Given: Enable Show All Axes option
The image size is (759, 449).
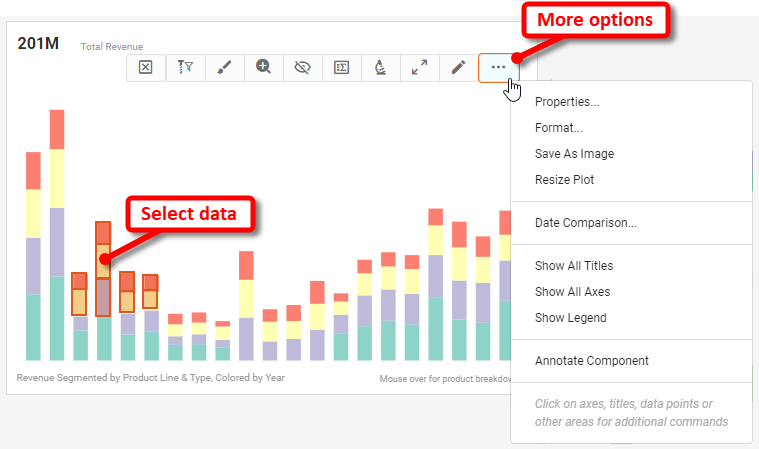Looking at the screenshot, I should [572, 292].
